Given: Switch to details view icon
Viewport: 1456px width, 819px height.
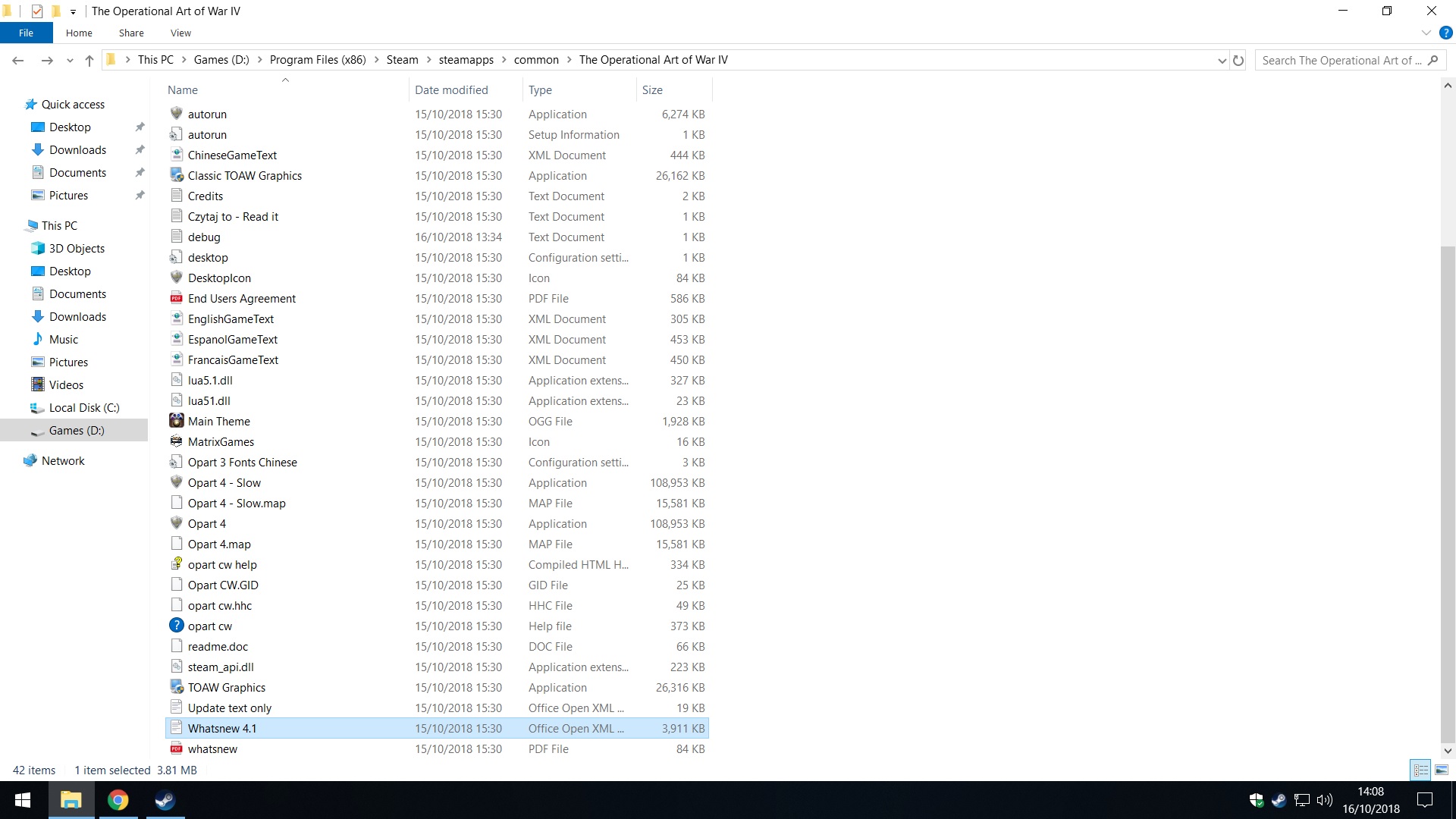Looking at the screenshot, I should 1421,770.
